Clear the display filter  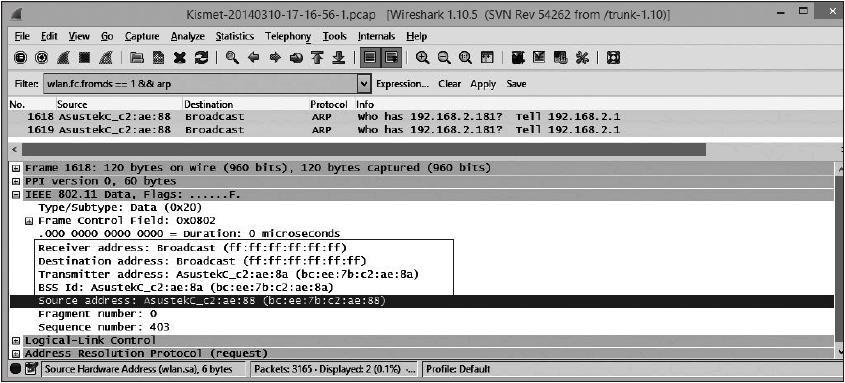449,84
